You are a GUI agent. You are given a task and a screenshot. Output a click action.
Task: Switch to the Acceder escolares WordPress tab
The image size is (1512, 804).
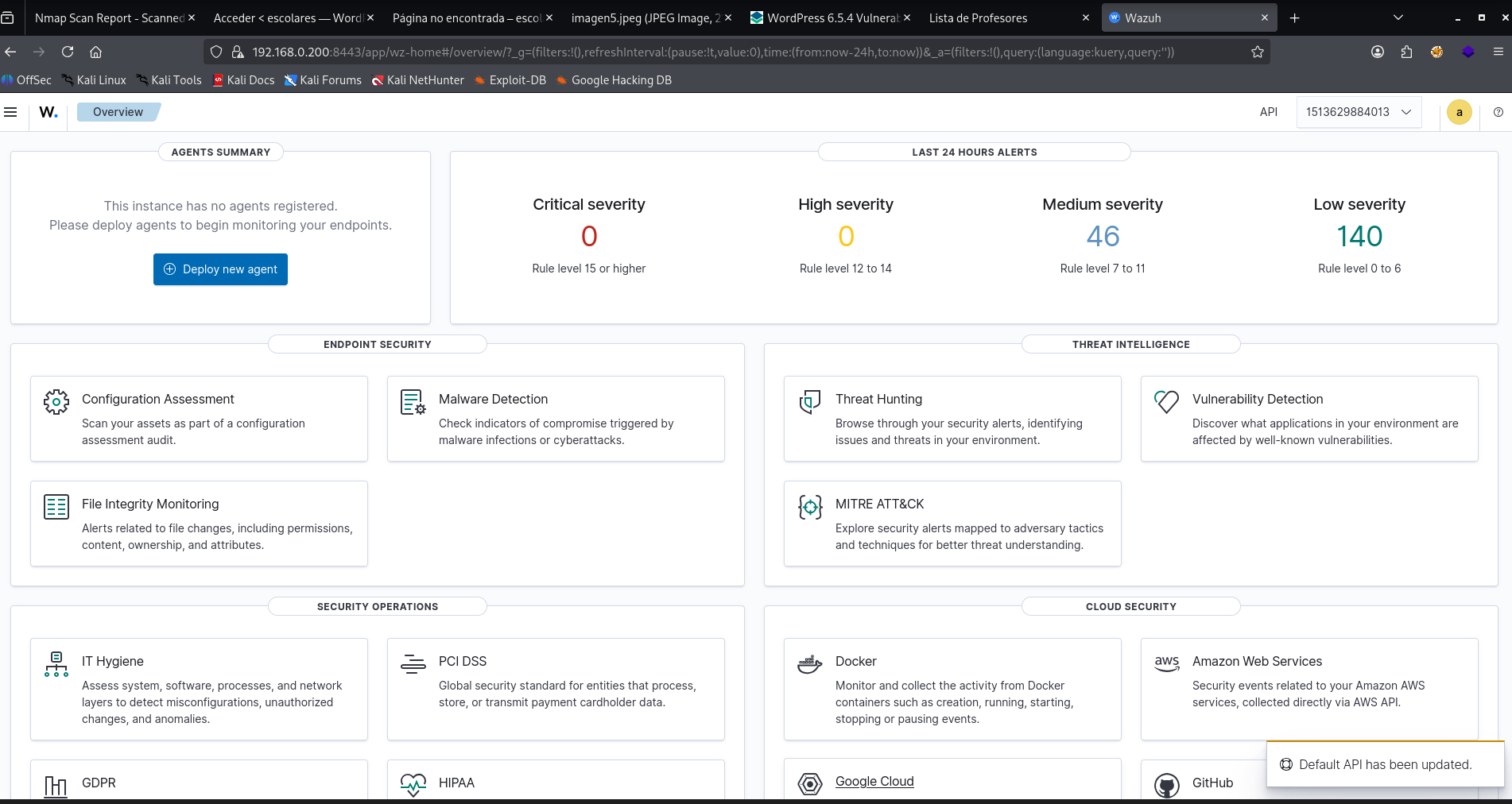coord(287,17)
